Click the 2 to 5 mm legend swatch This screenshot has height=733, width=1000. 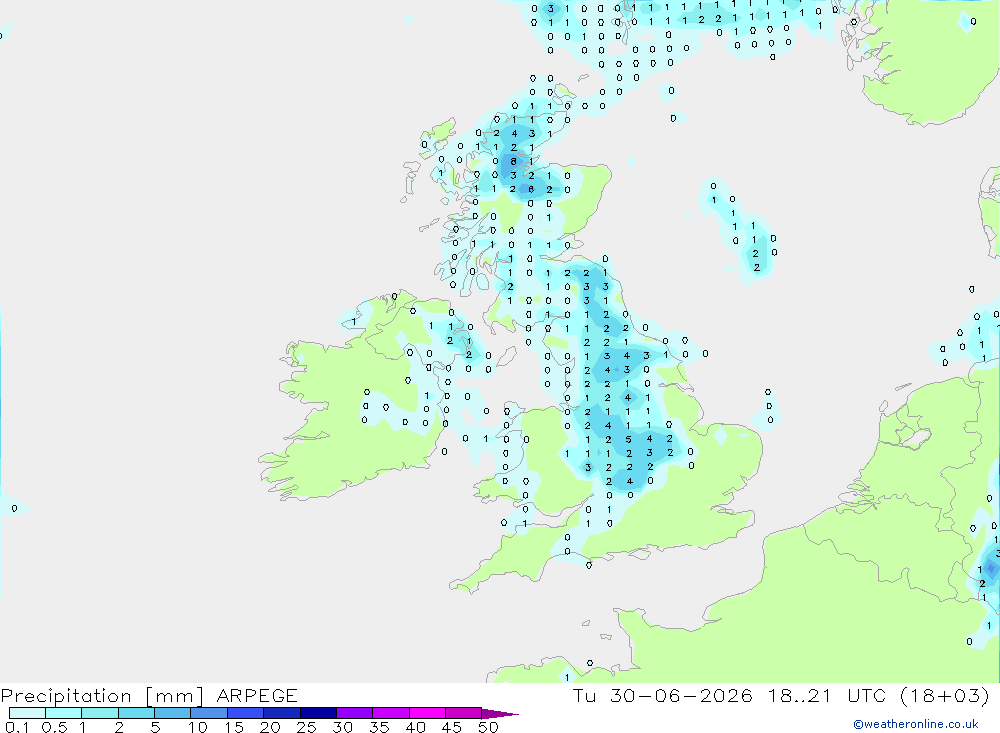136,713
